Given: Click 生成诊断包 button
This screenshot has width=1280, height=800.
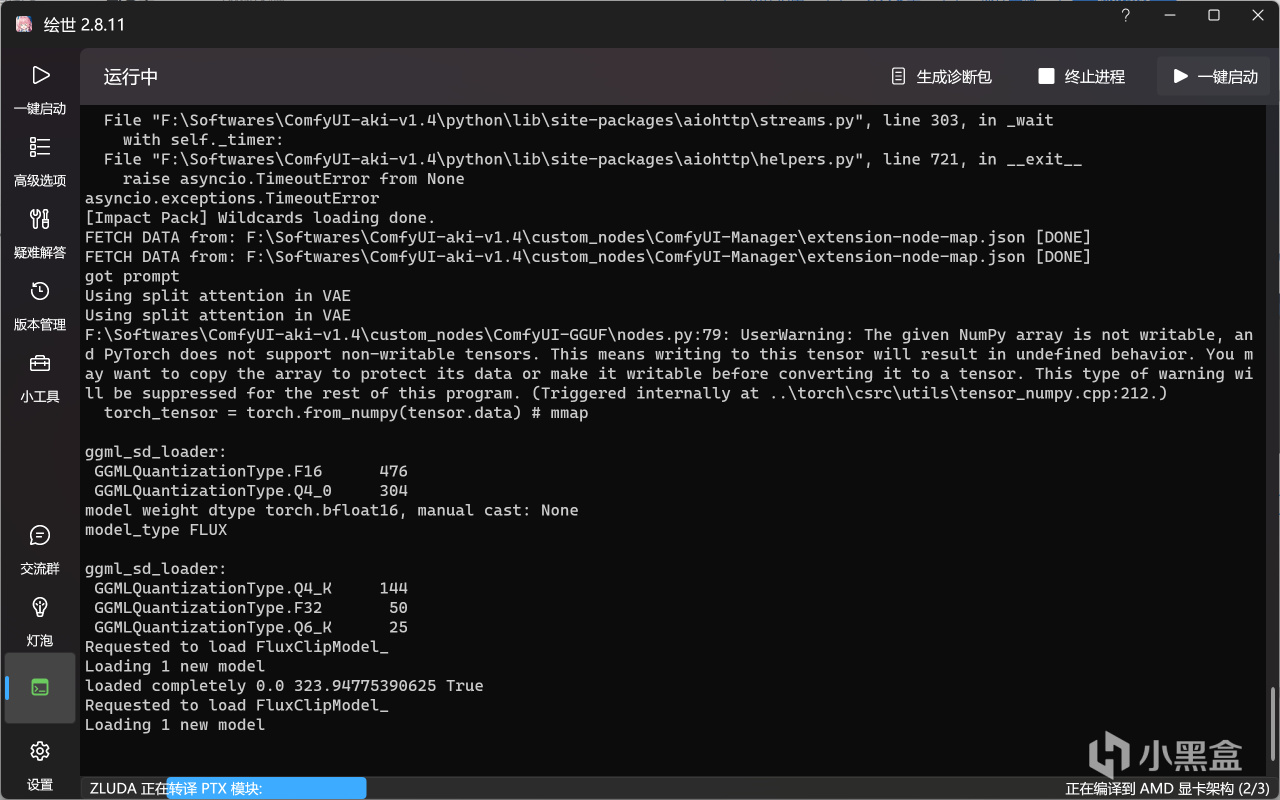Looking at the screenshot, I should coord(941,77).
